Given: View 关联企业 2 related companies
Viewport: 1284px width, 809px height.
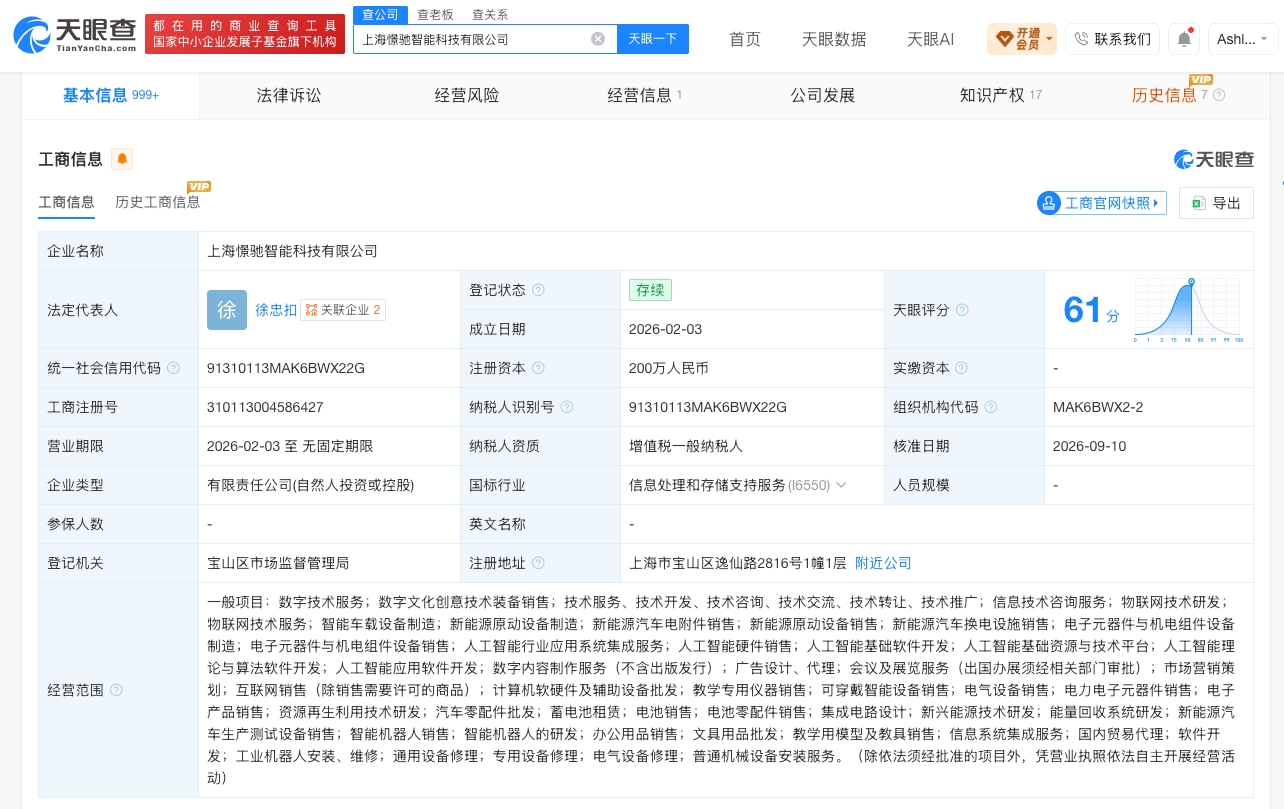Looking at the screenshot, I should pos(343,310).
